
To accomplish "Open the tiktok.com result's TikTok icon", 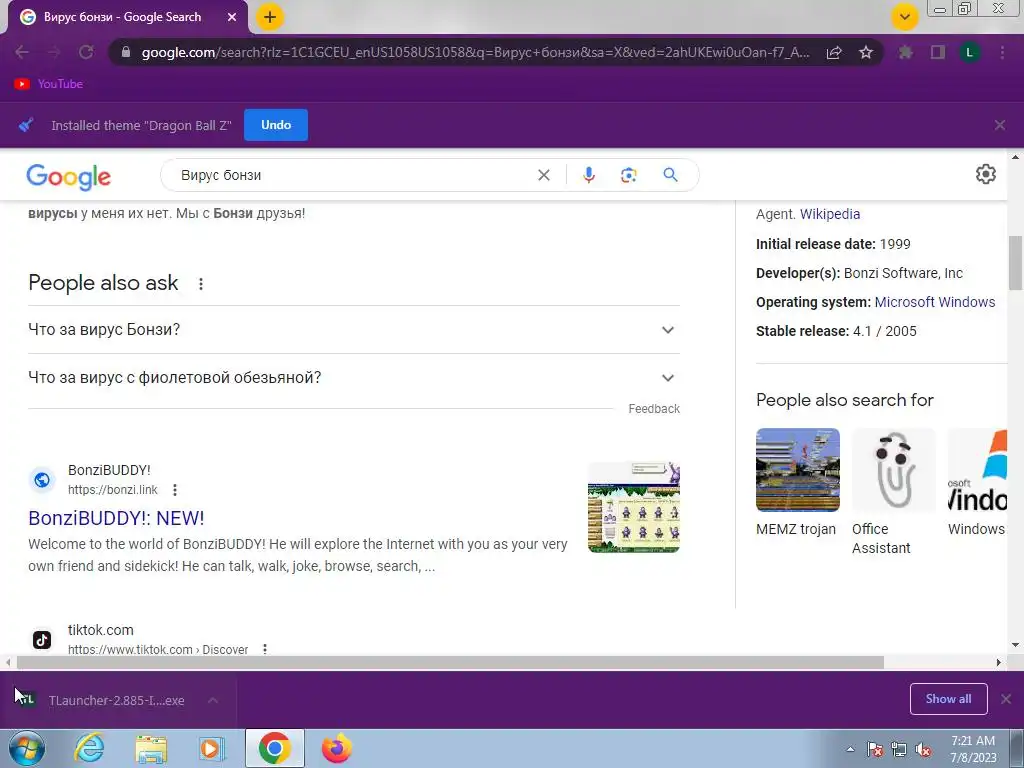I will (42, 639).
